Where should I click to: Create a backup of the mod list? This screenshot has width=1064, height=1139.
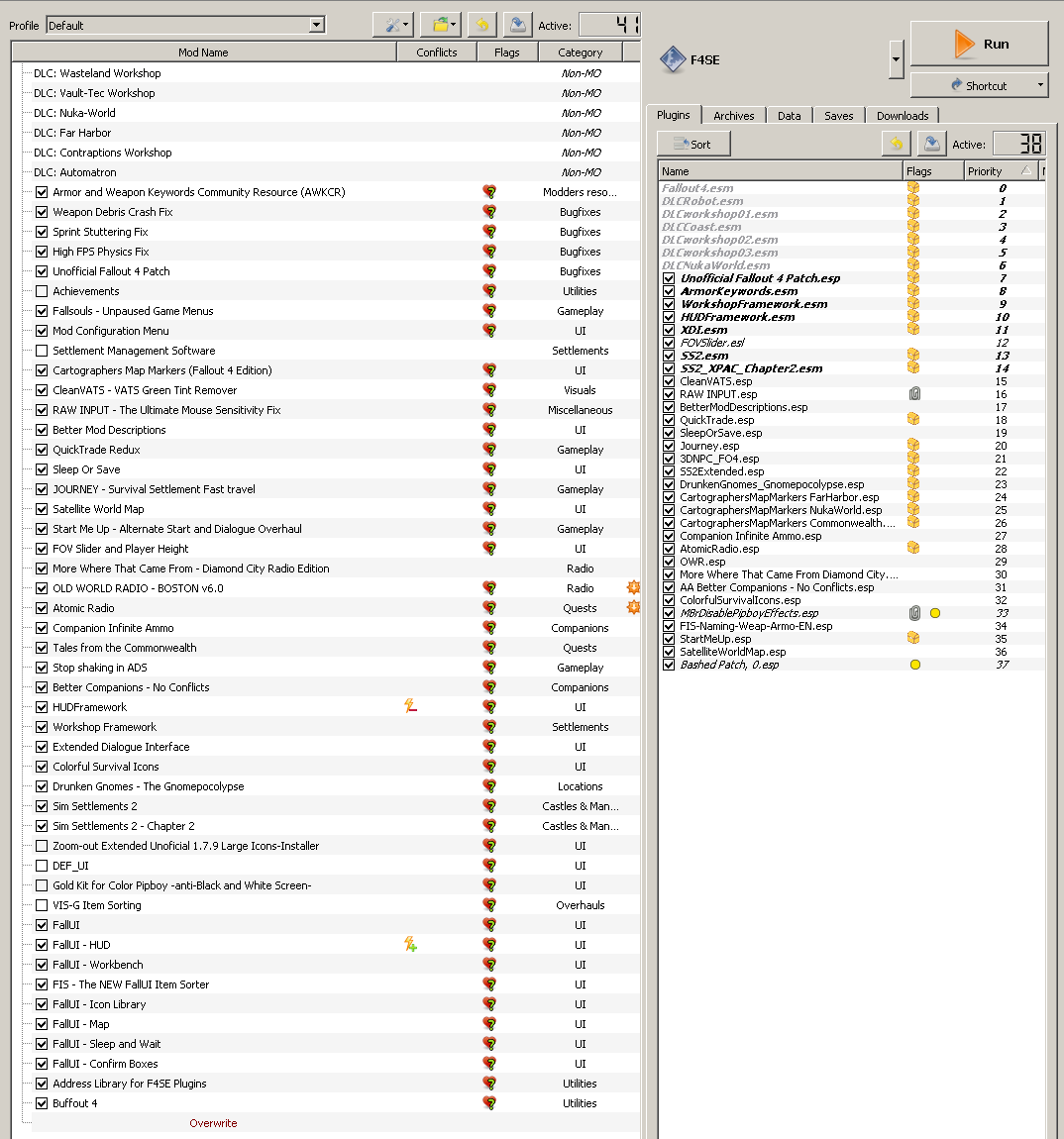pos(515,25)
